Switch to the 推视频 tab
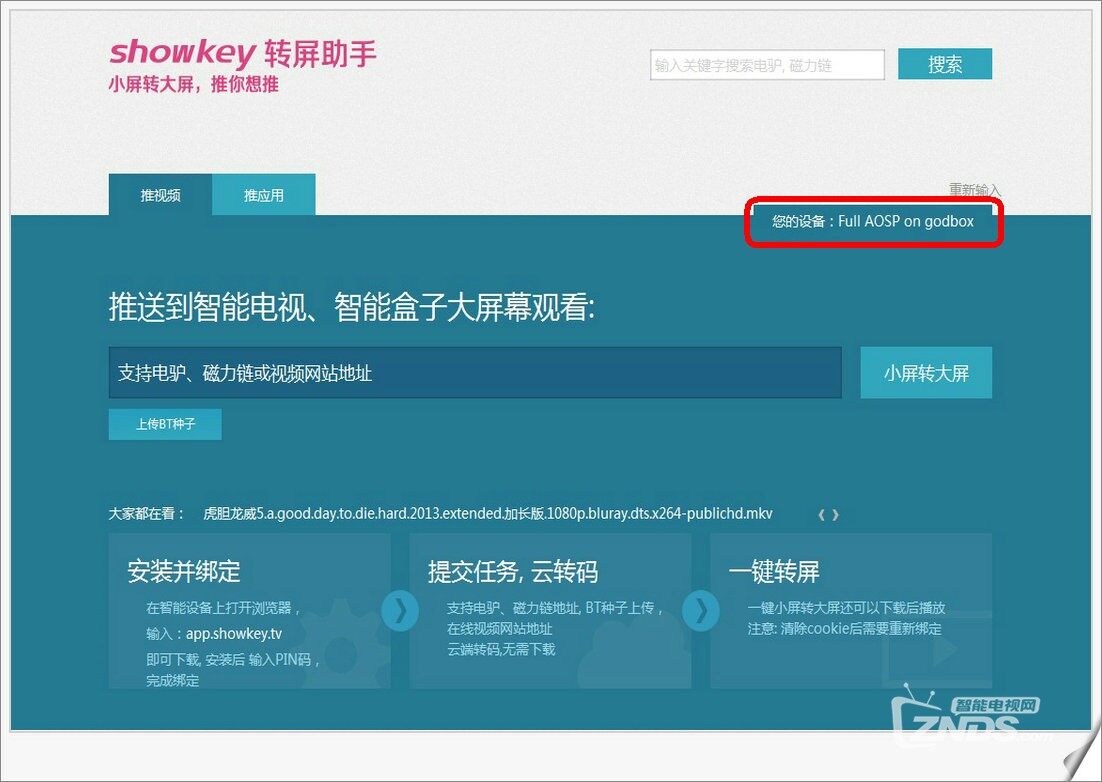The width and height of the screenshot is (1102, 782). coord(160,195)
